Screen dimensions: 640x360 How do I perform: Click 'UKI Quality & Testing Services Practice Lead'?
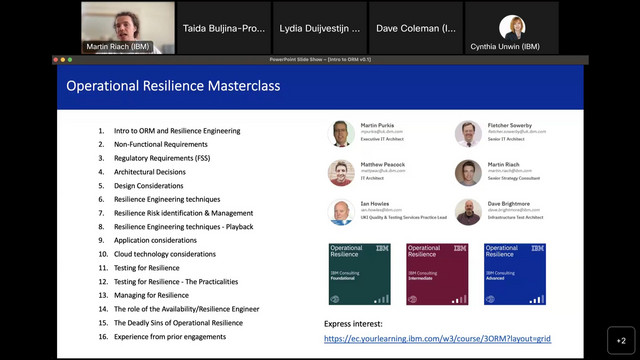pos(404,218)
